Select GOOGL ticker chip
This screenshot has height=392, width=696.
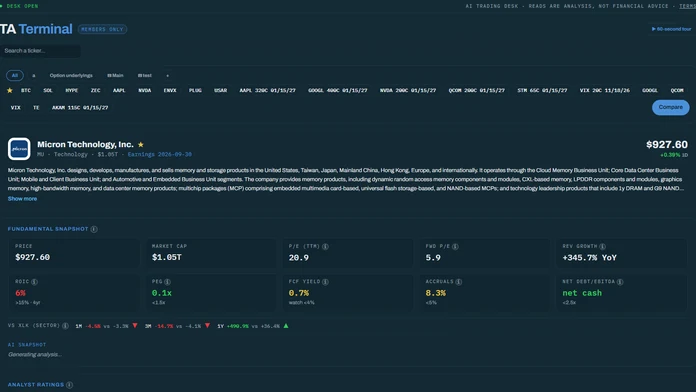click(650, 91)
